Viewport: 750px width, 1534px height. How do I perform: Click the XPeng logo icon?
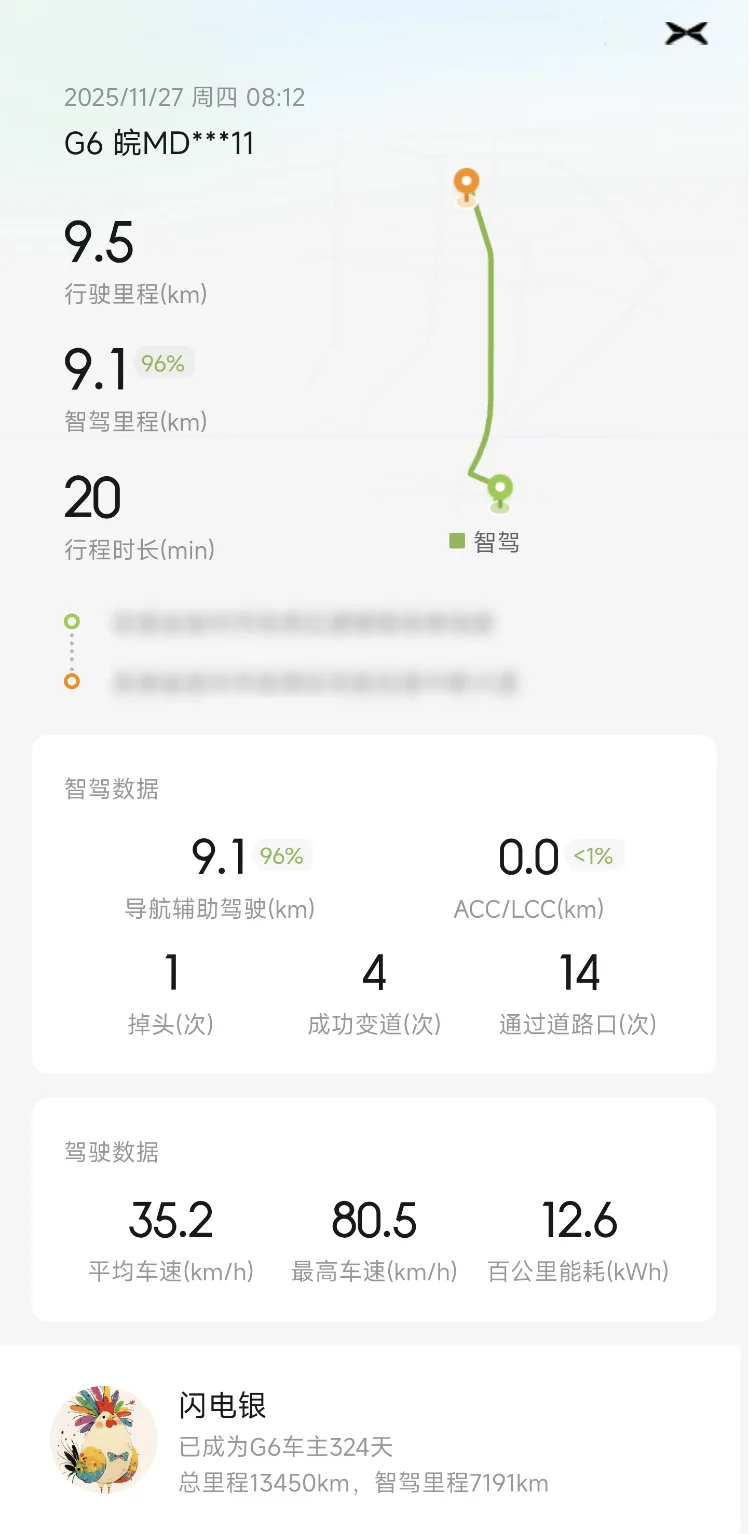tap(686, 34)
